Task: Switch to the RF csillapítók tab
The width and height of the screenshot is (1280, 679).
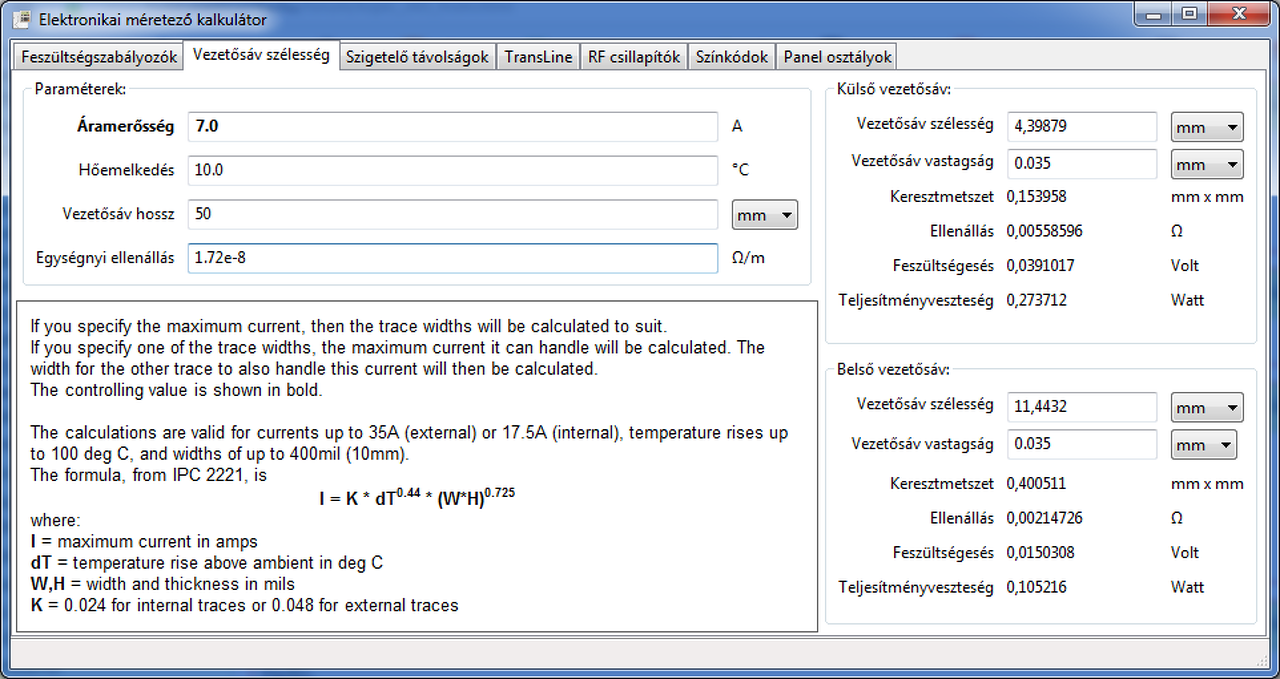Action: point(634,57)
